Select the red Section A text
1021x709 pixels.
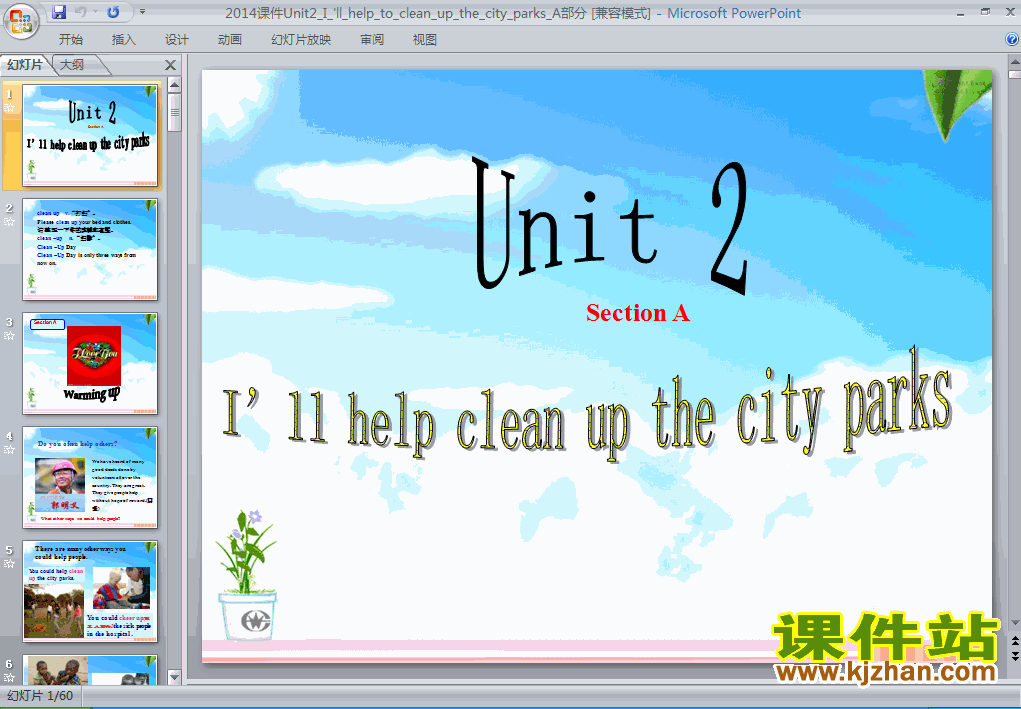point(637,313)
